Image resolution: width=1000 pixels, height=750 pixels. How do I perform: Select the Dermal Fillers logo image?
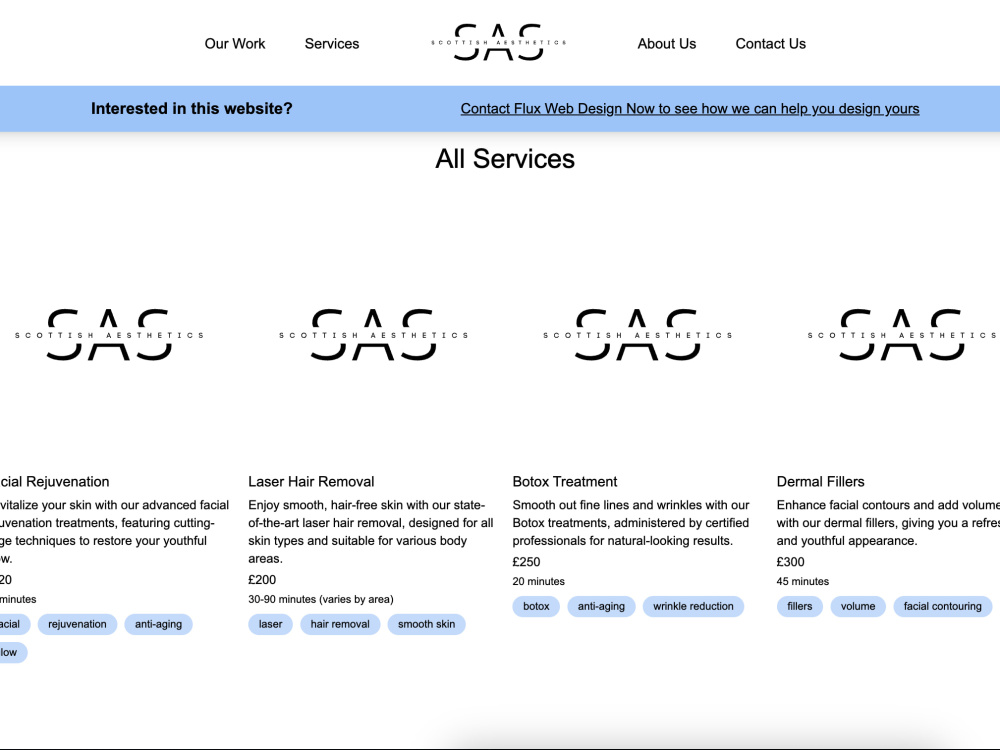tap(902, 335)
